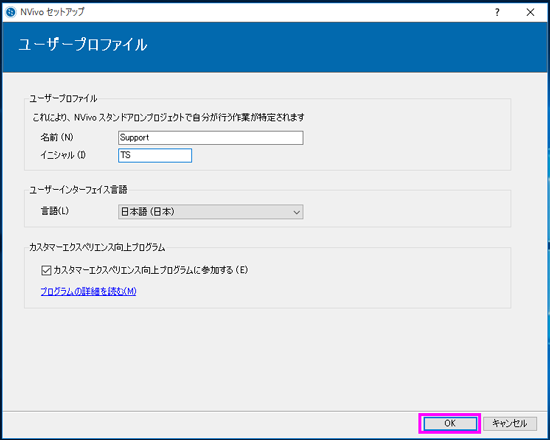
Task: Click the 言語(L) label
Action: click(55, 211)
